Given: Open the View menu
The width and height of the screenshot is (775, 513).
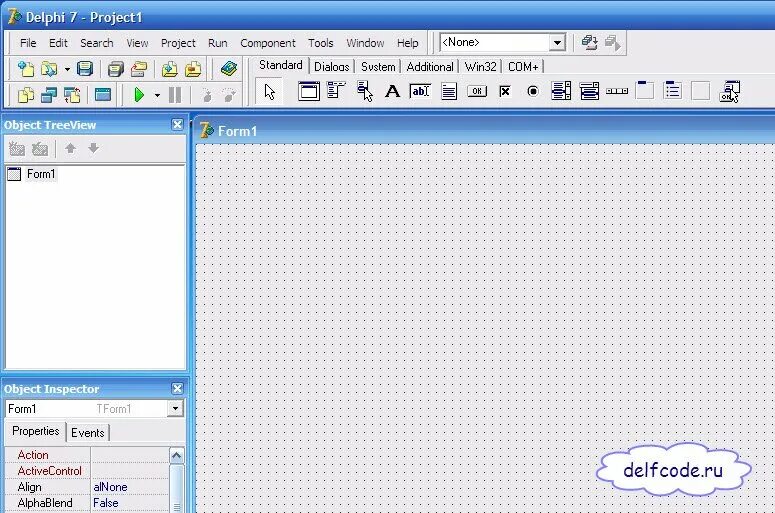Looking at the screenshot, I should pyautogui.click(x=137, y=43).
